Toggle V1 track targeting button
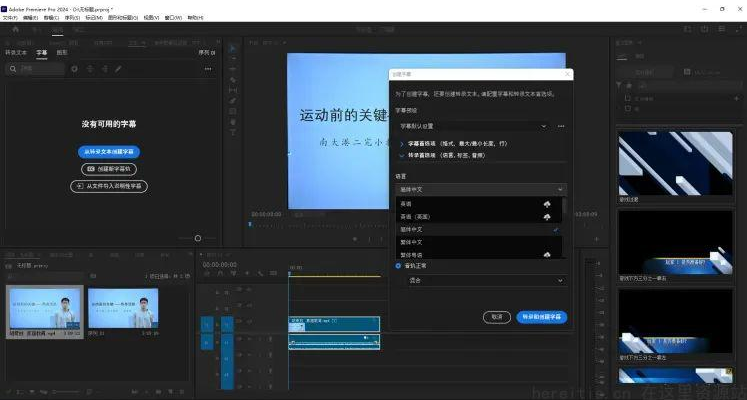Image resolution: width=747 pixels, height=400 pixels. click(x=227, y=325)
